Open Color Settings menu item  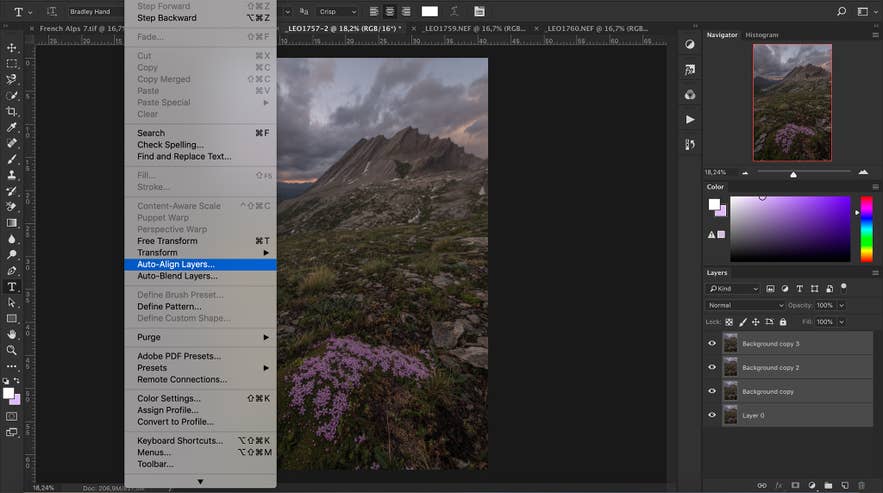(200, 398)
